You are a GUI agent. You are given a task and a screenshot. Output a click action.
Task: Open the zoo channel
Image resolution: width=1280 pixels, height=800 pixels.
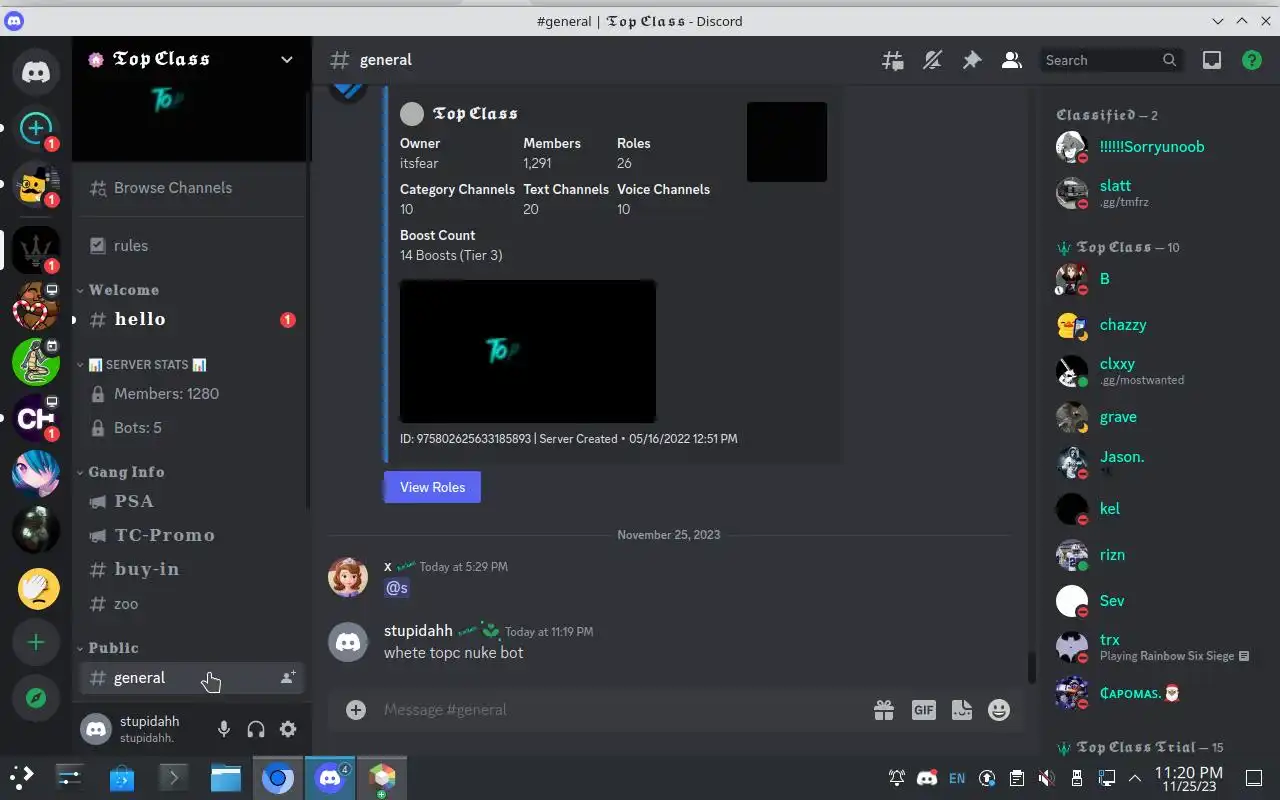click(191, 604)
